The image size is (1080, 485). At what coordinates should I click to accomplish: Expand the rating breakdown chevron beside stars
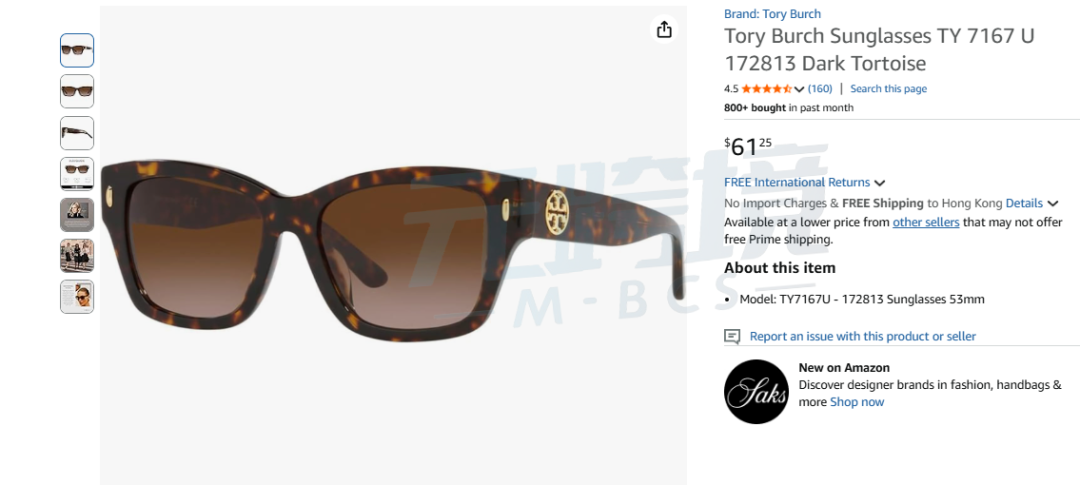(799, 89)
